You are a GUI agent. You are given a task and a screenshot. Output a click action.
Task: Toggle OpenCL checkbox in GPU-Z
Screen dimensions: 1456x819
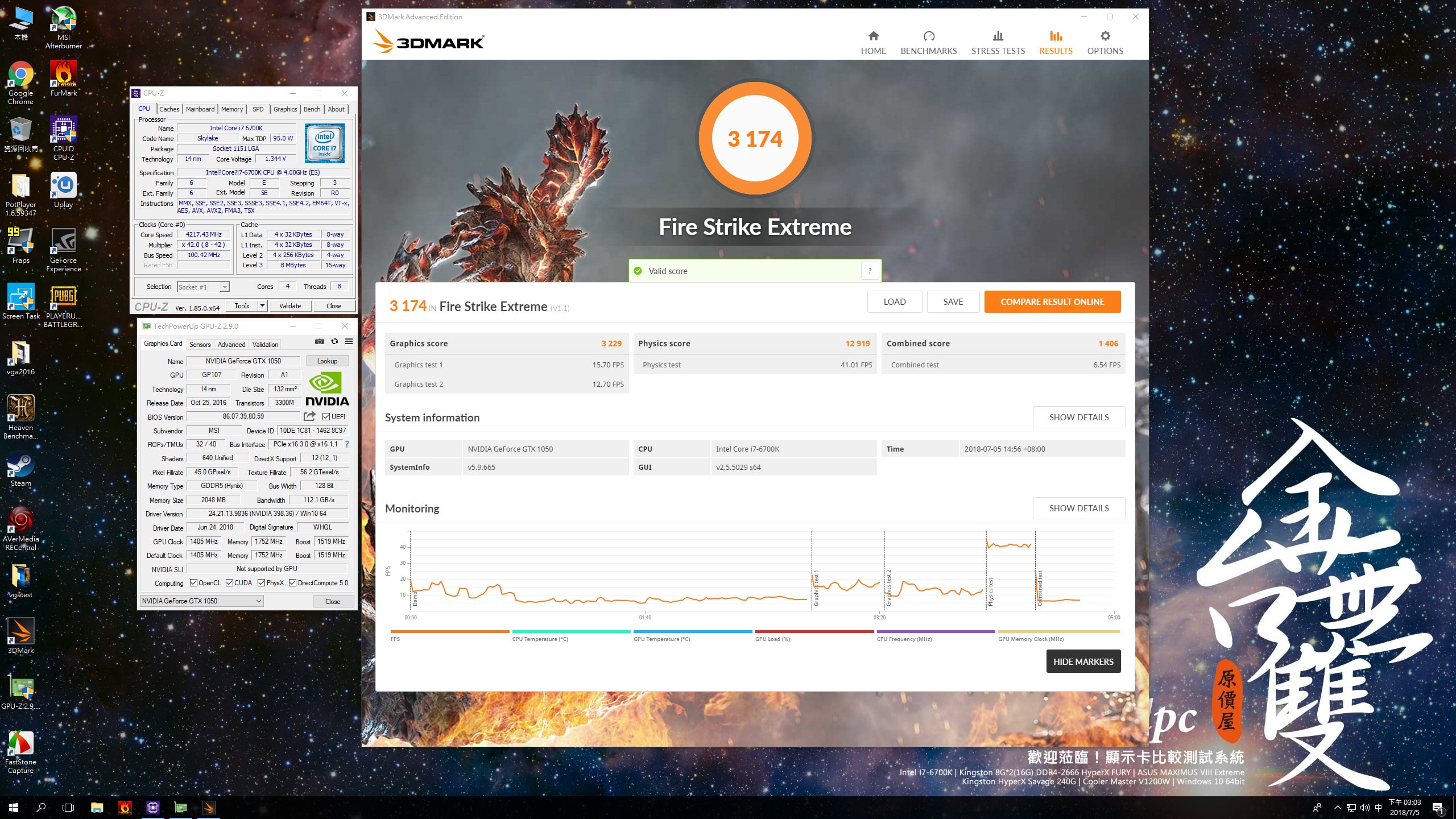pos(193,583)
